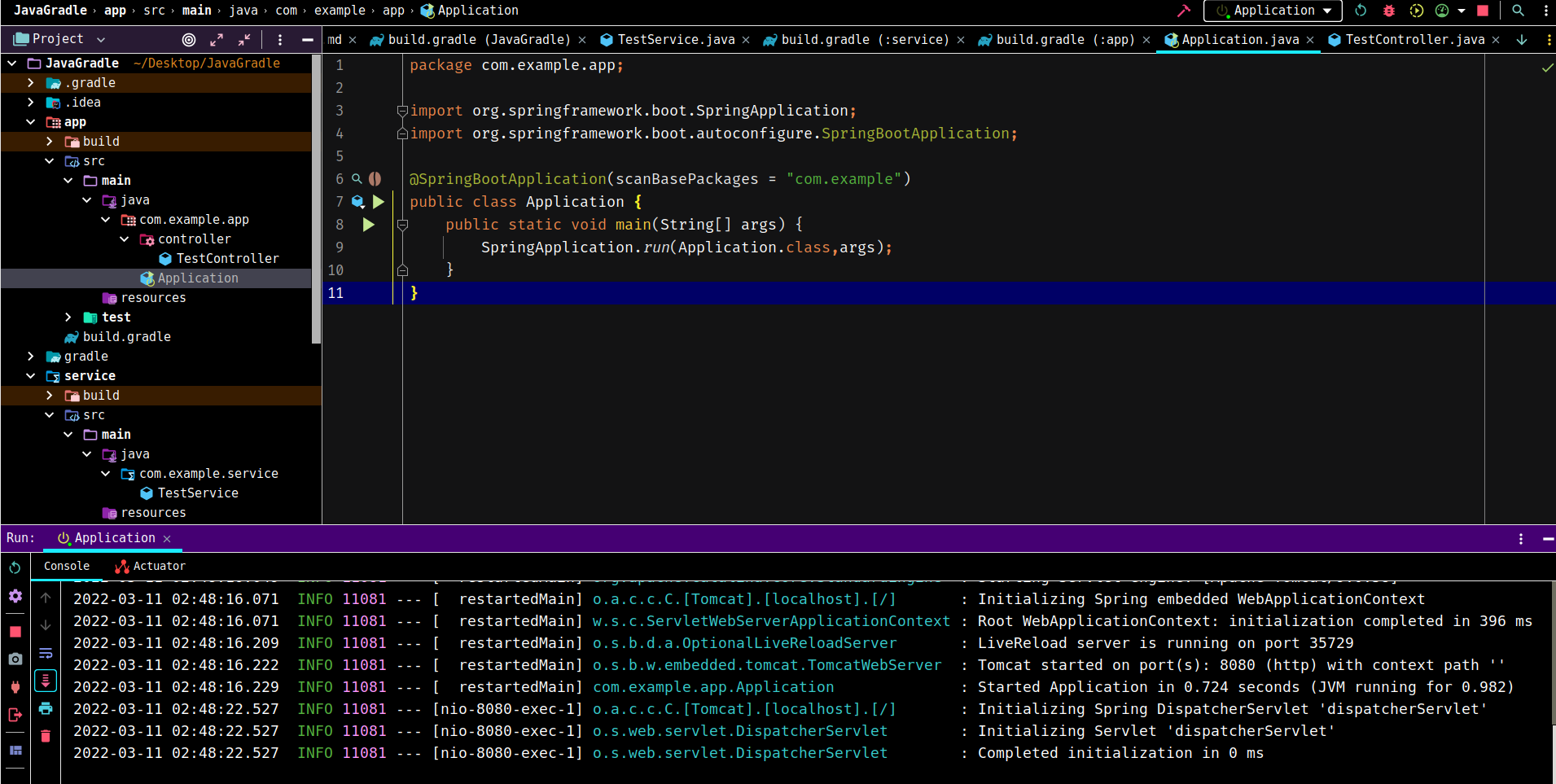Click the red Debug bug icon

(x=1389, y=11)
